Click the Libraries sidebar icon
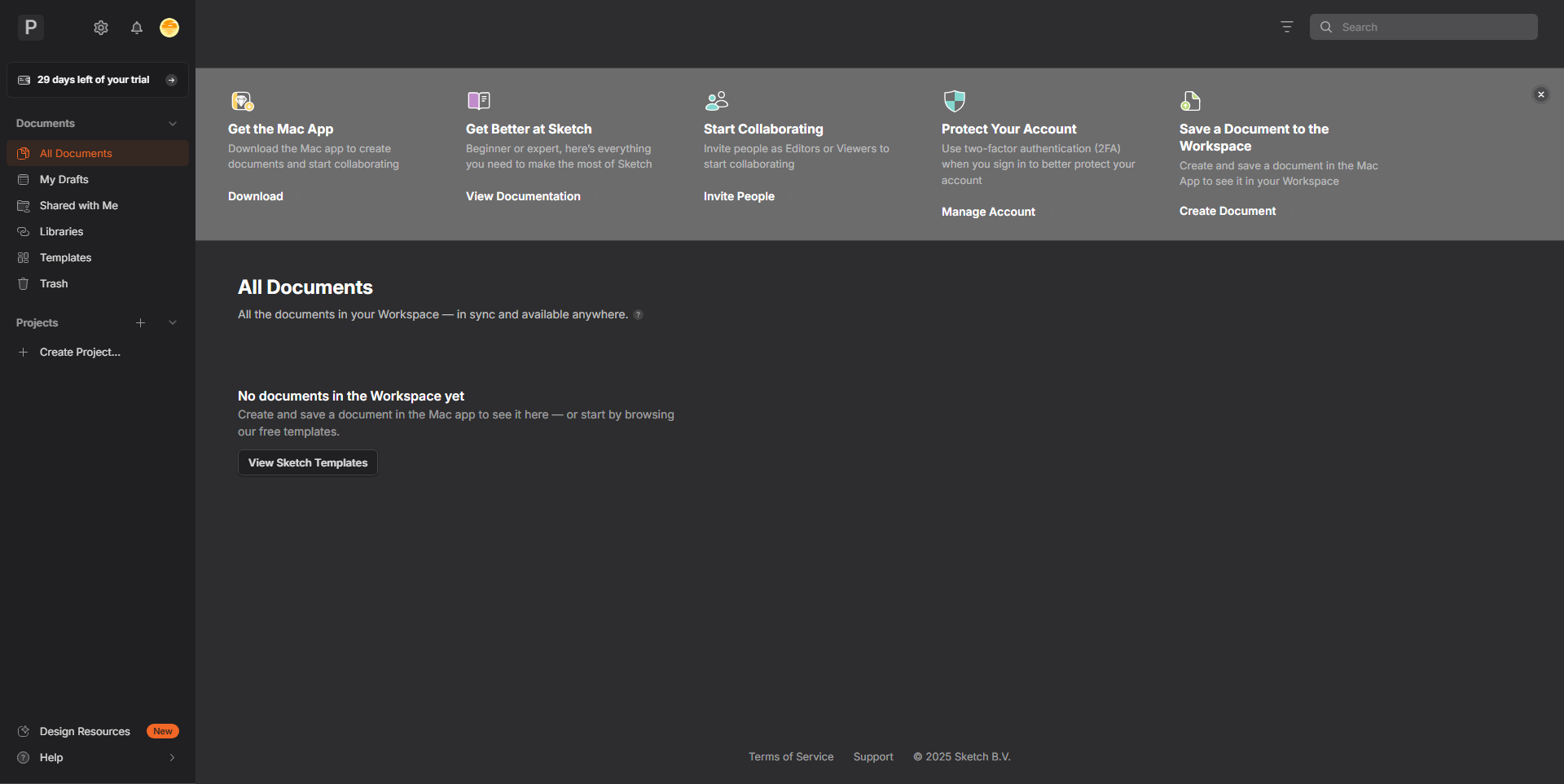1564x784 pixels. point(24,231)
